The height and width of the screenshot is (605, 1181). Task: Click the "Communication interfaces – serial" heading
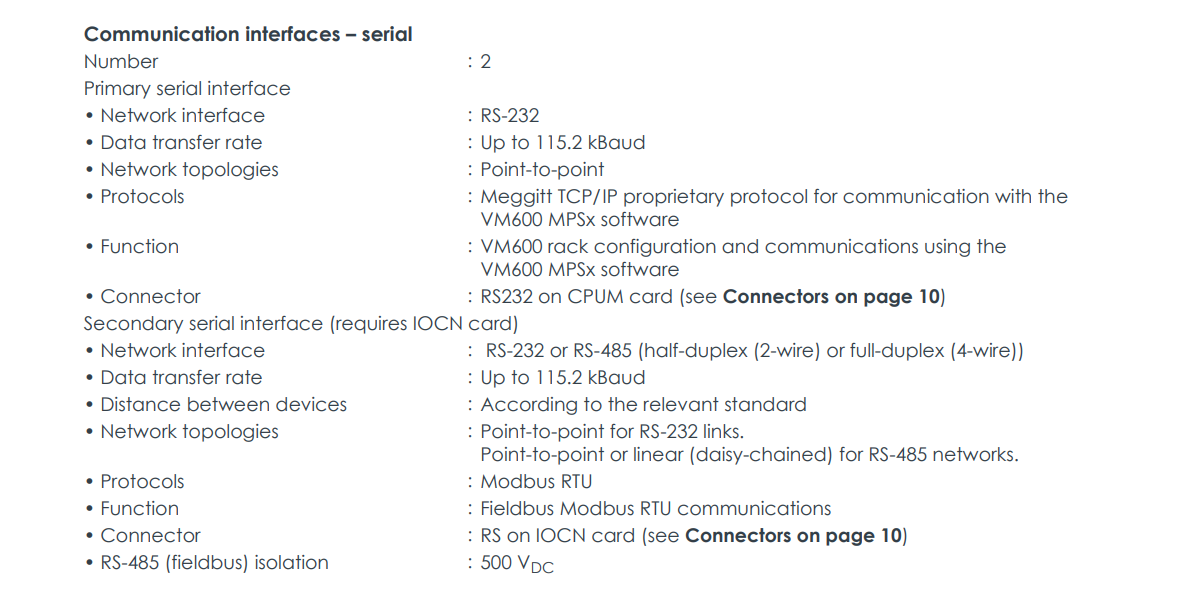coord(248,35)
